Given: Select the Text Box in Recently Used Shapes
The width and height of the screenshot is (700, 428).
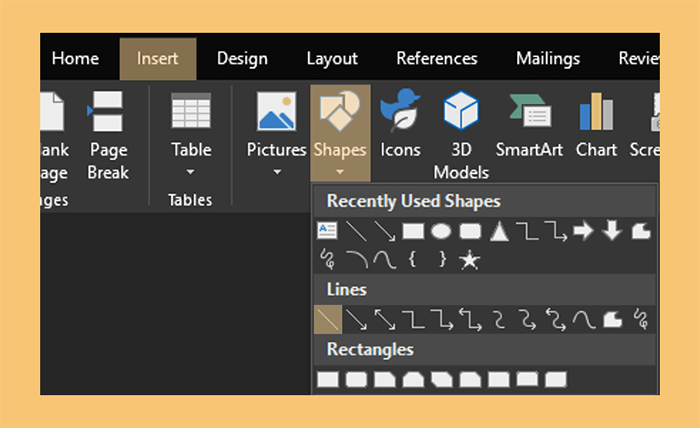Looking at the screenshot, I should [x=327, y=231].
